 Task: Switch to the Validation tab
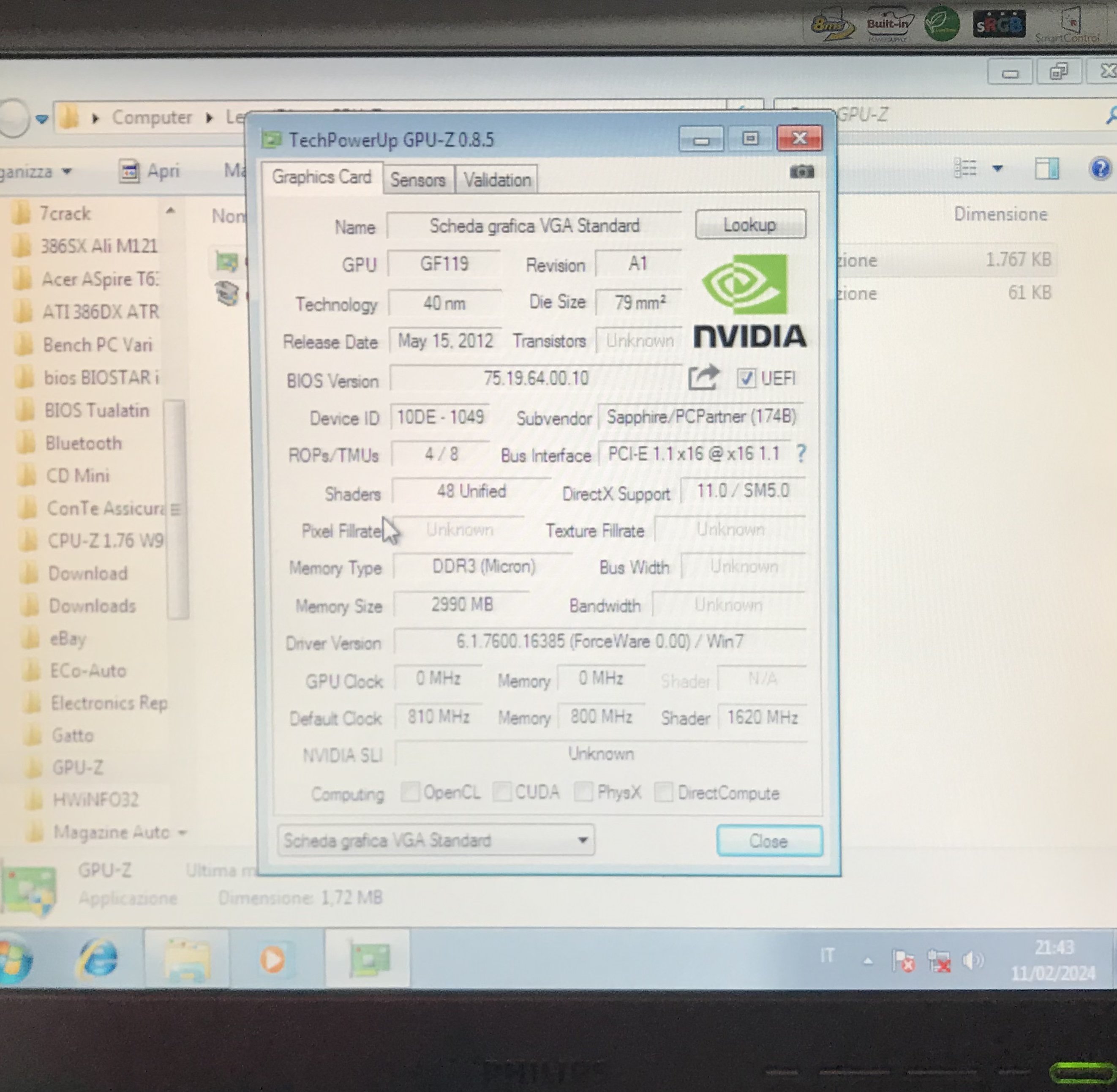pos(497,180)
